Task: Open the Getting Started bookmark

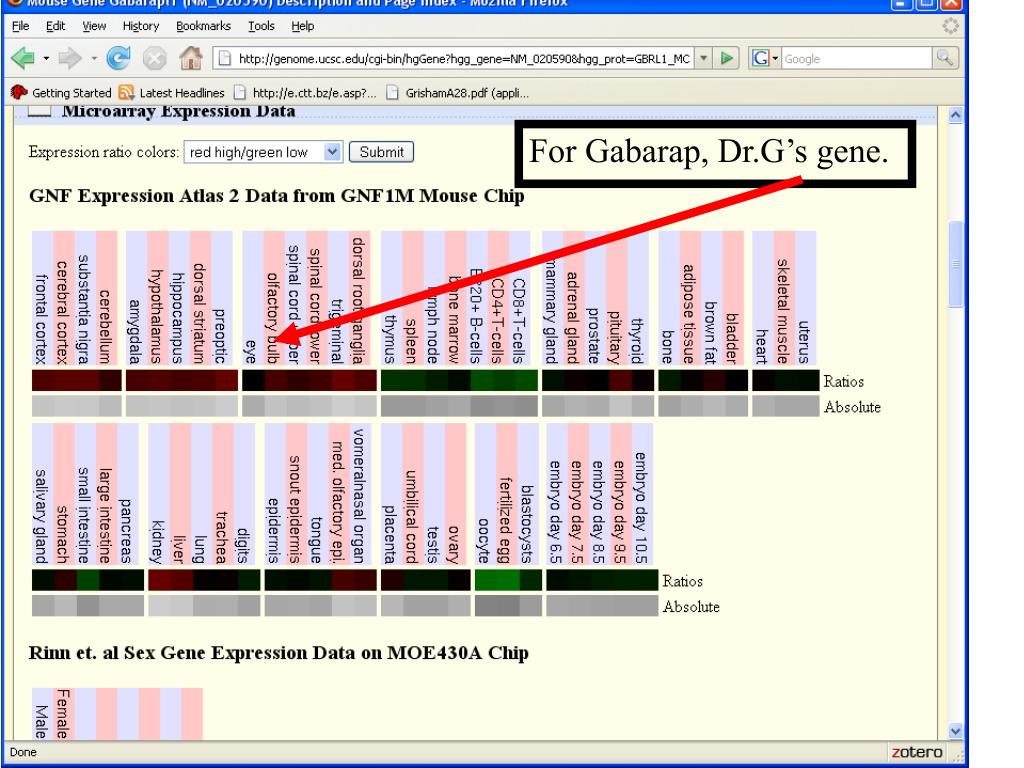Action: 61,93
